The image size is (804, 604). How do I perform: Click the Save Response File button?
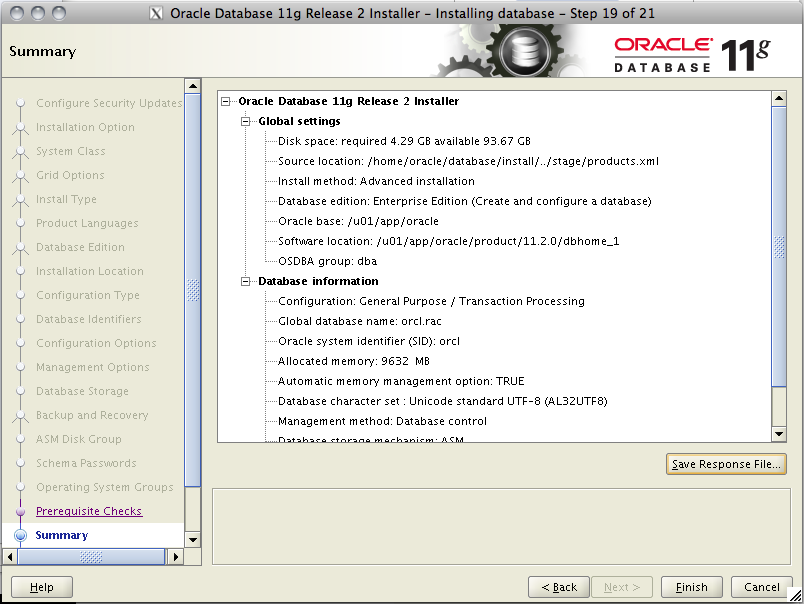[x=726, y=463]
